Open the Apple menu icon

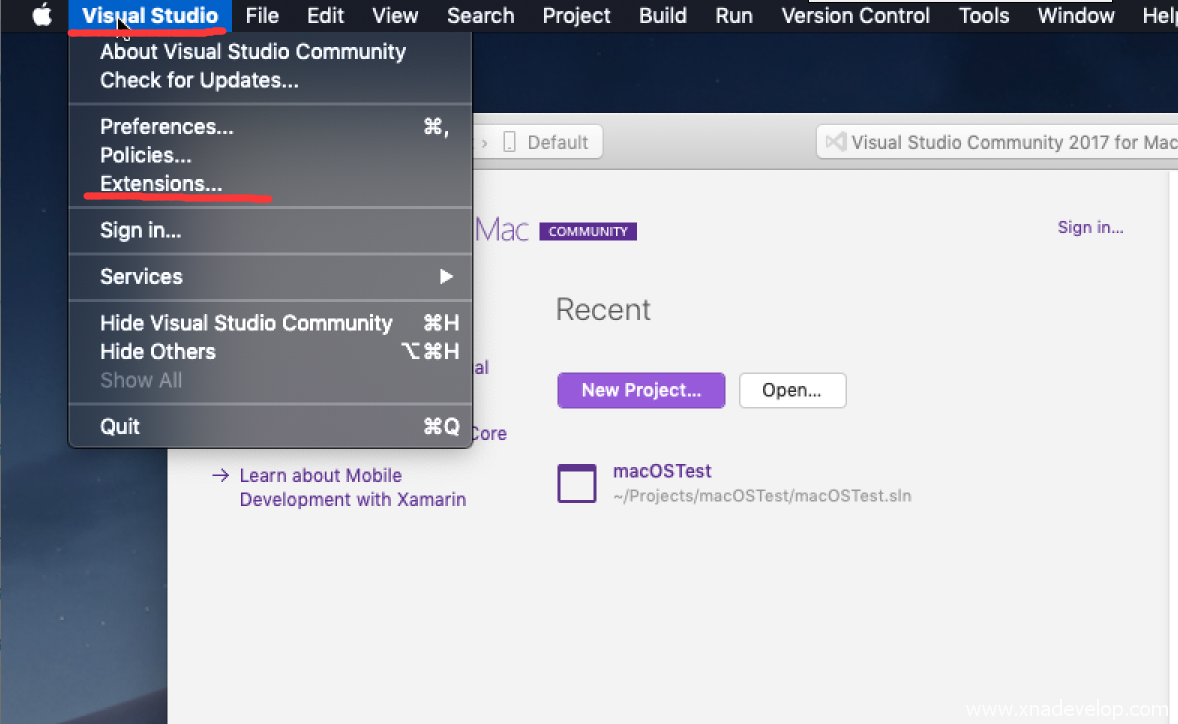tap(41, 16)
